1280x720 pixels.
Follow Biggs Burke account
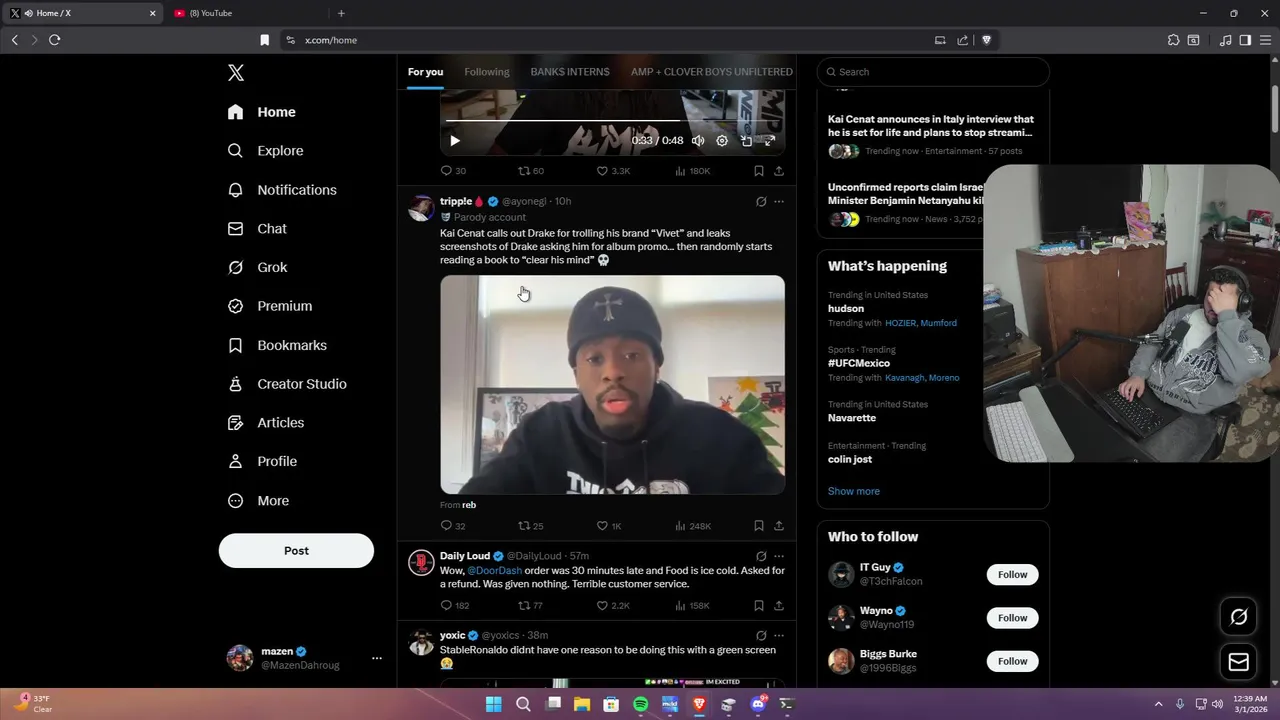coord(1012,661)
